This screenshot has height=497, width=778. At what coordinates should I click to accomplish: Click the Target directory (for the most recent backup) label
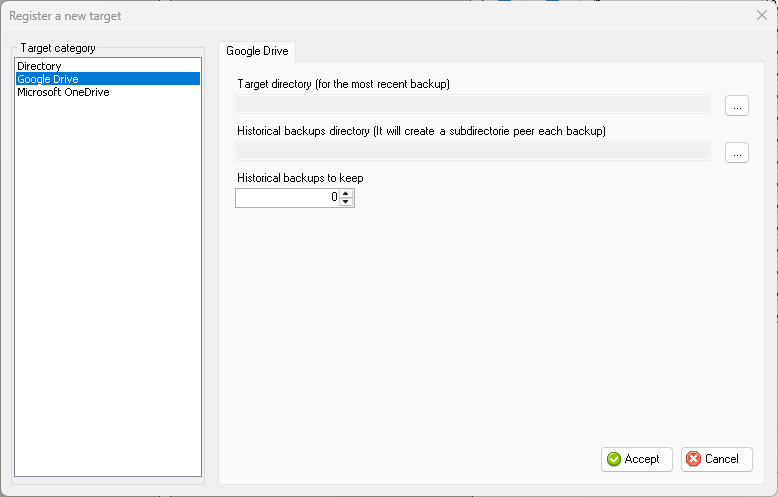(x=343, y=84)
